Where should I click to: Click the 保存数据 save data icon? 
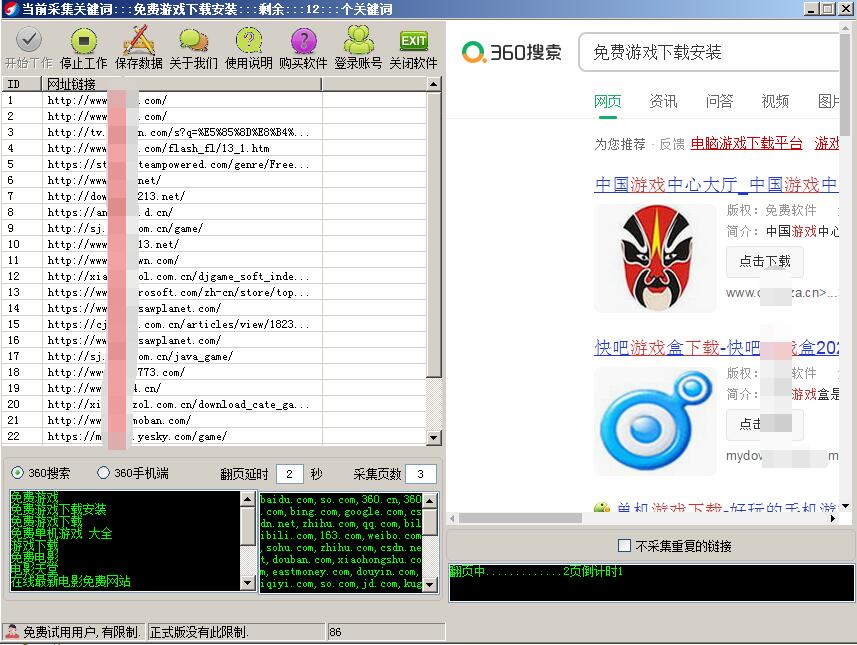click(x=138, y=41)
